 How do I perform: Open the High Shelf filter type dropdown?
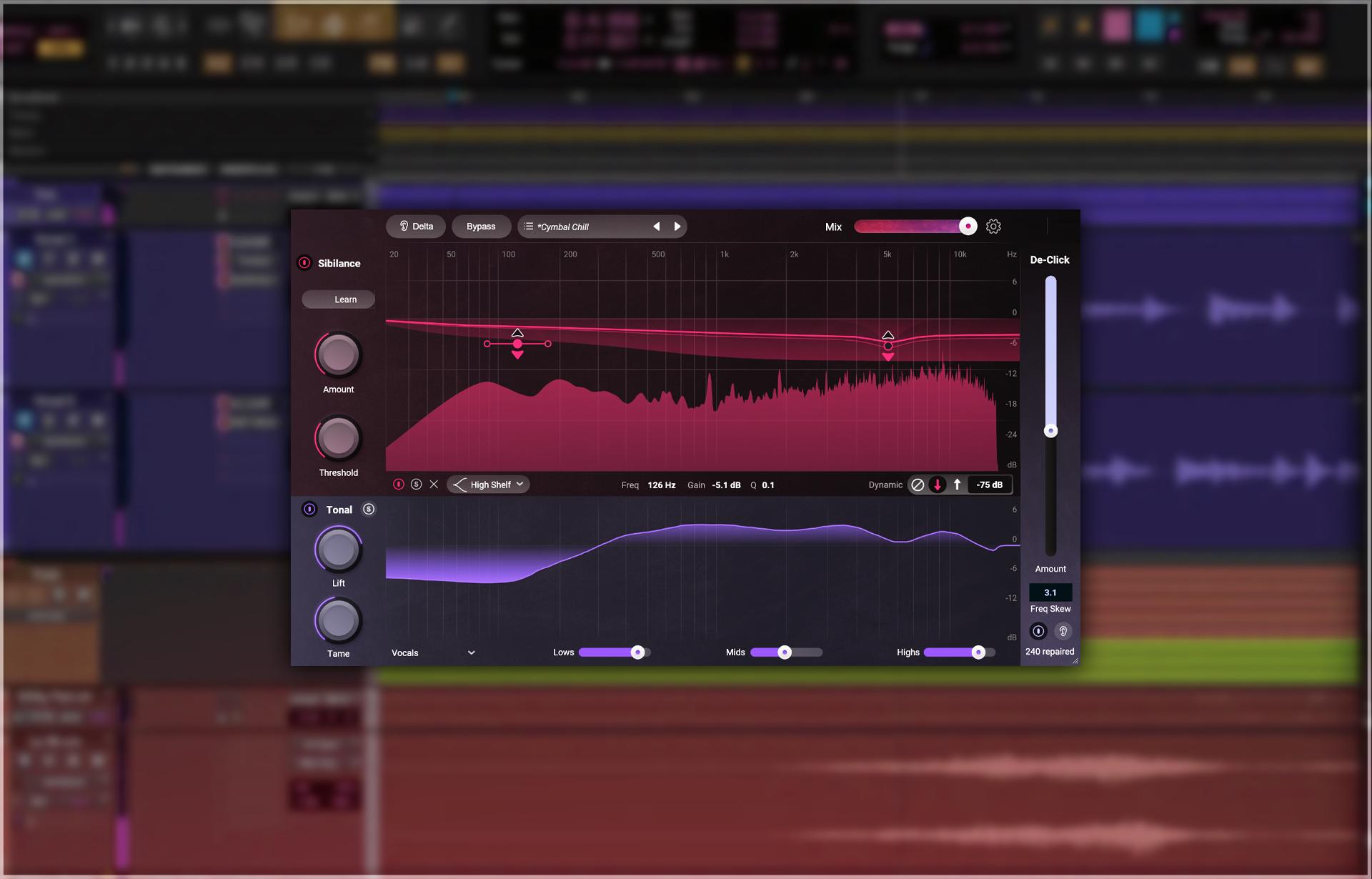coord(489,485)
